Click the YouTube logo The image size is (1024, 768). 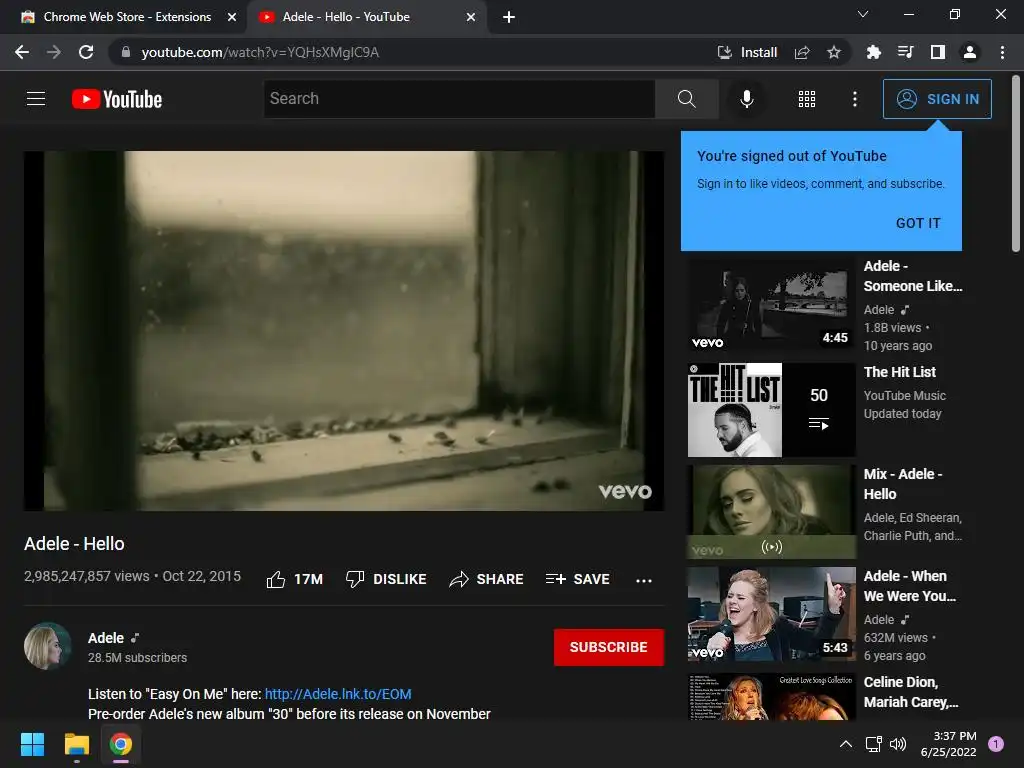[117, 99]
